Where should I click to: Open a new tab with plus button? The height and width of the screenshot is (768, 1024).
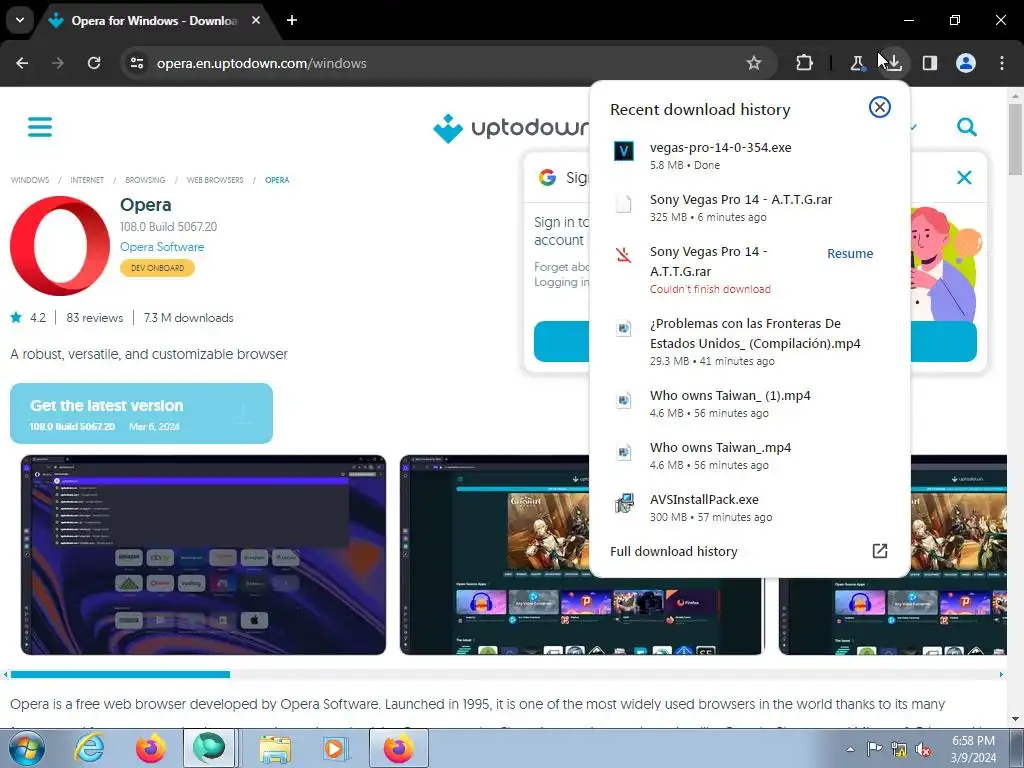coord(292,20)
